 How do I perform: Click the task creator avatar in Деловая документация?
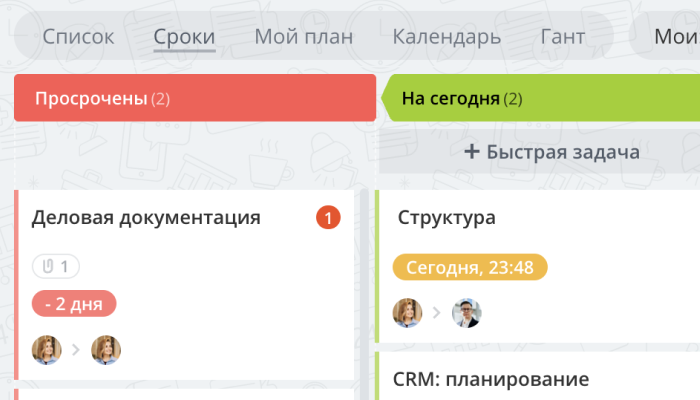(x=46, y=349)
